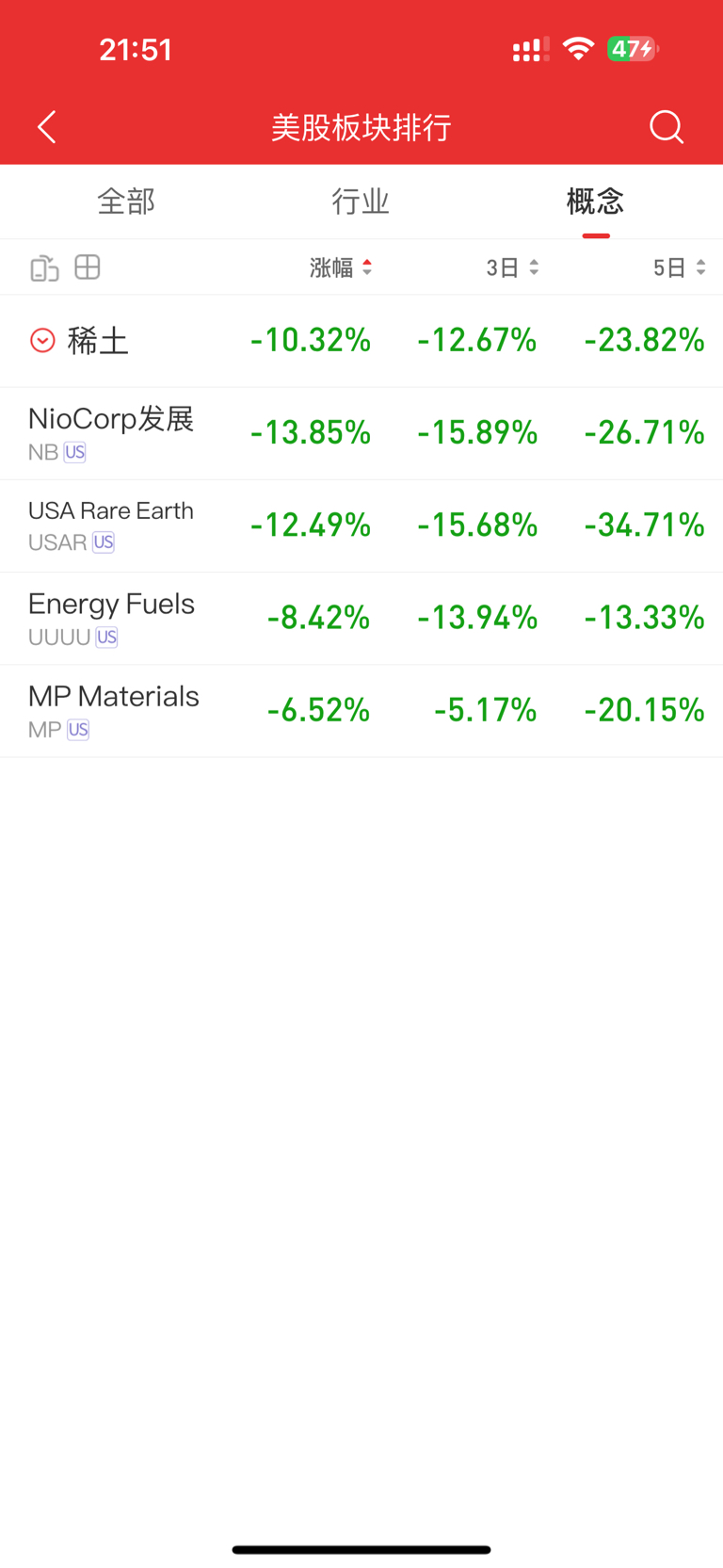
Task: Toggle sort order on 涨幅 column
Action: coord(341,268)
